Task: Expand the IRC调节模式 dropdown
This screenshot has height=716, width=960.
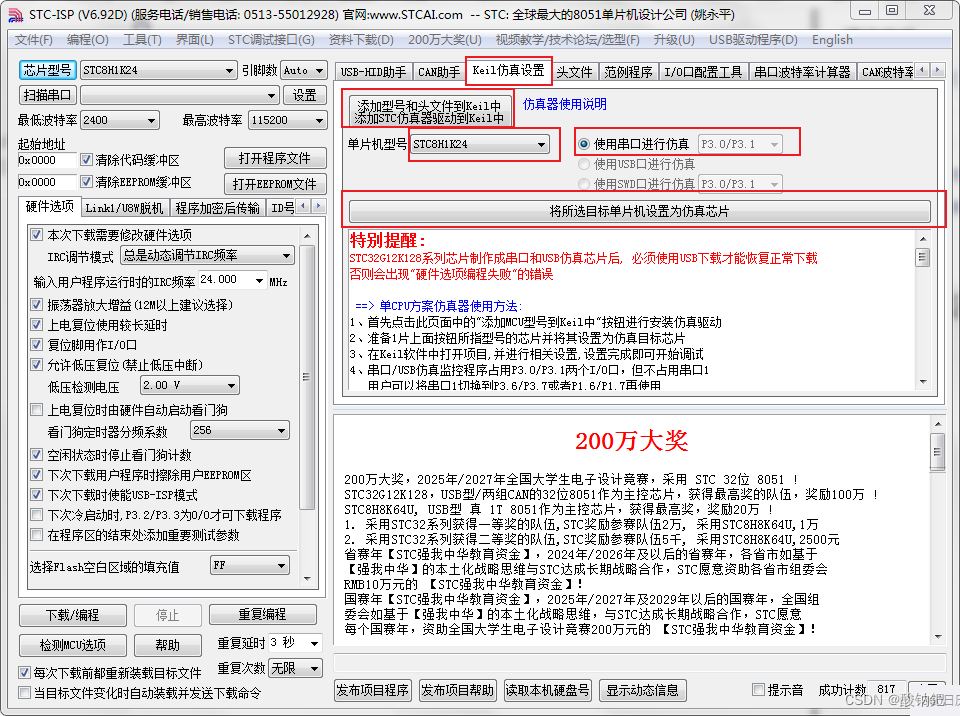Action: [x=286, y=255]
